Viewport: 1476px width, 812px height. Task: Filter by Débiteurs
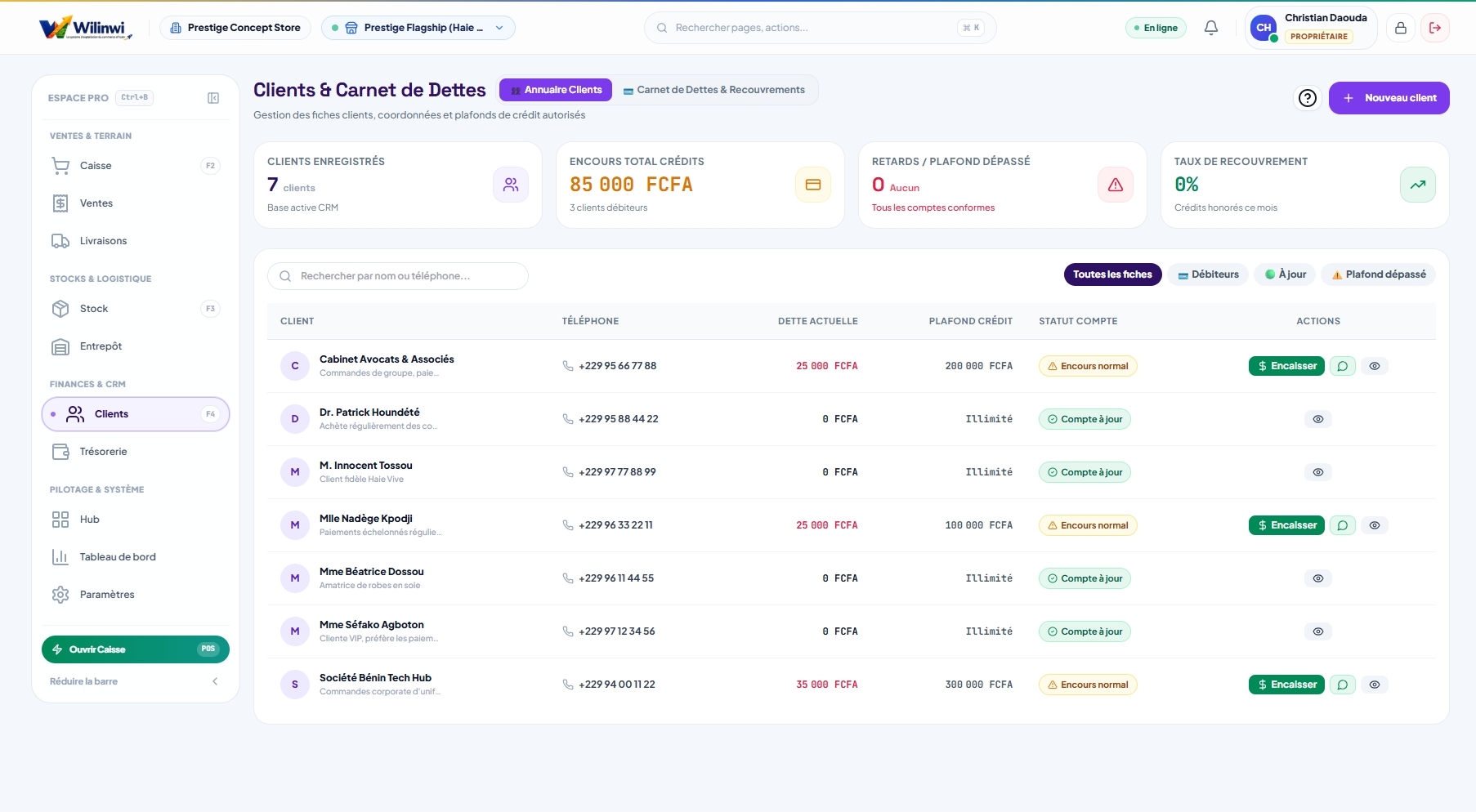coord(1208,274)
